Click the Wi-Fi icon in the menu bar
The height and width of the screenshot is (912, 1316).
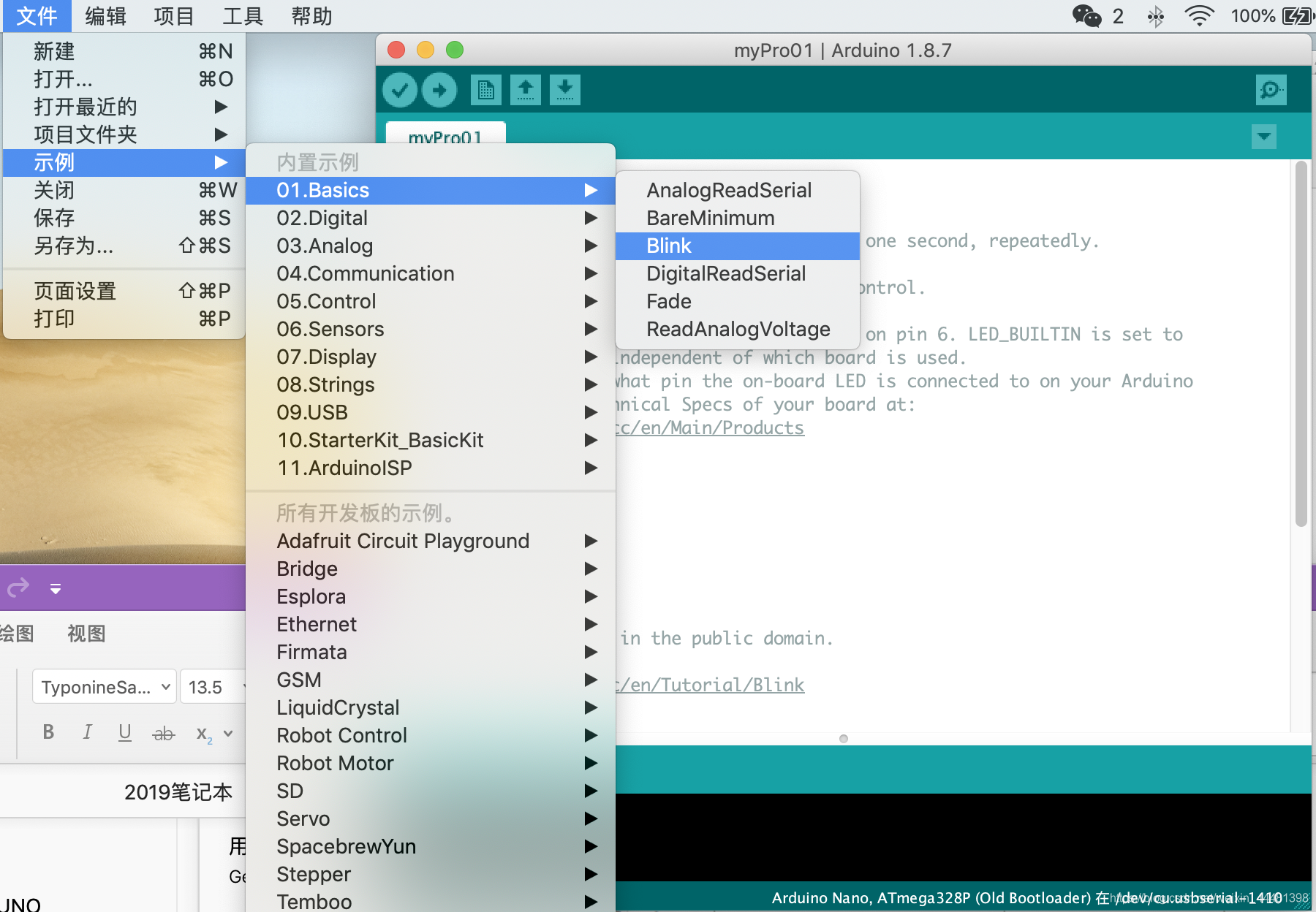[x=1199, y=15]
